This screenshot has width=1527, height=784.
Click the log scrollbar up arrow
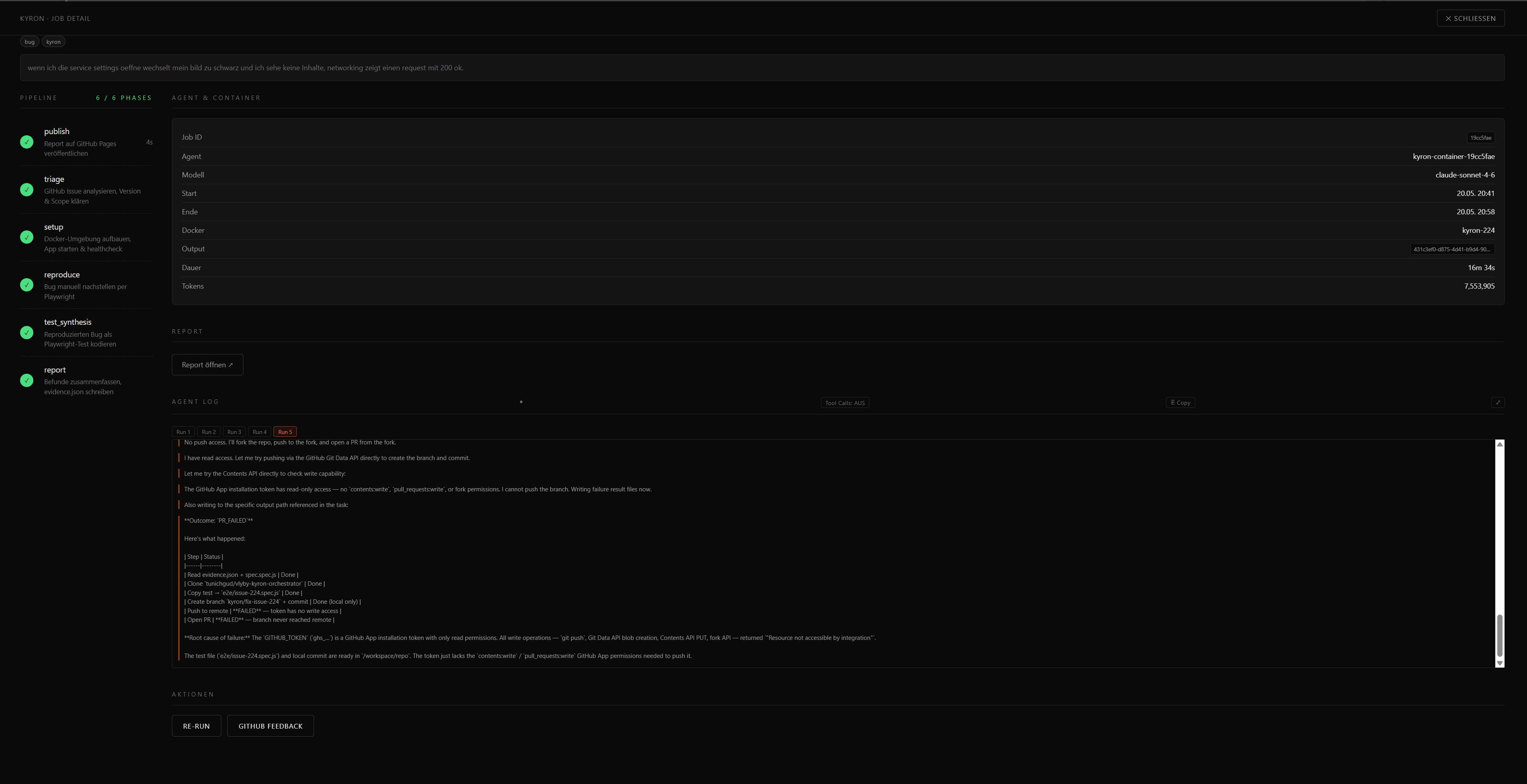pyautogui.click(x=1500, y=444)
